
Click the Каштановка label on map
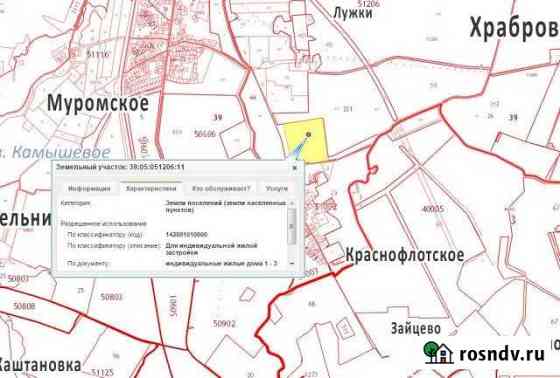point(40,365)
